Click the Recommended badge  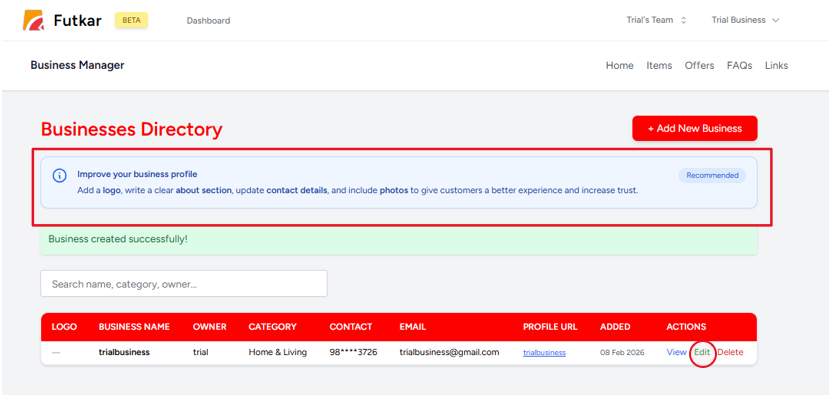(712, 175)
